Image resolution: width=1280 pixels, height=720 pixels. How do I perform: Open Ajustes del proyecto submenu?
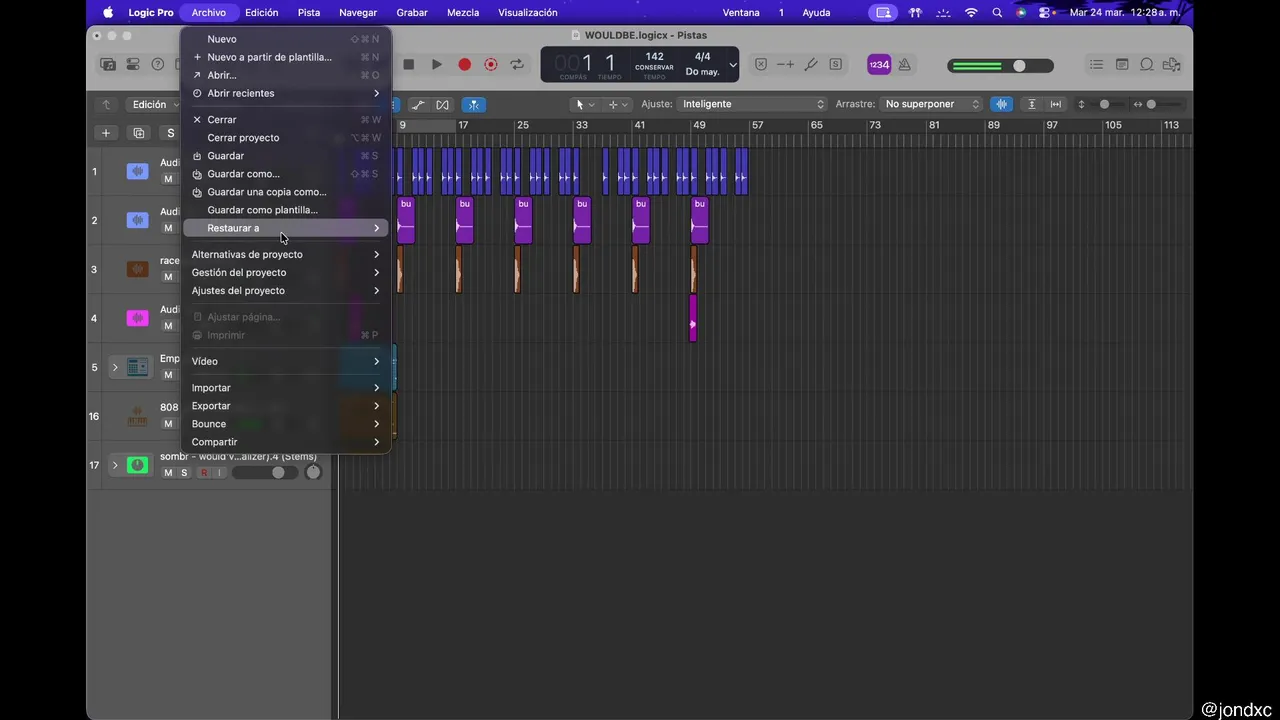pyautogui.click(x=286, y=291)
